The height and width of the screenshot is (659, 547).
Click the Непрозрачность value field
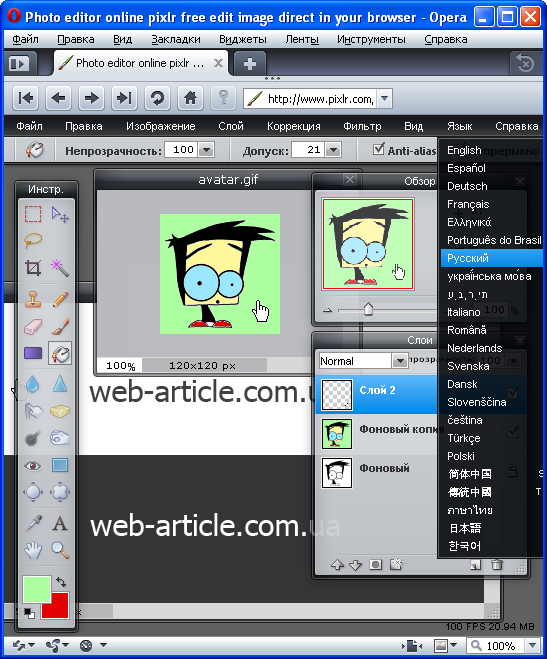[181, 150]
